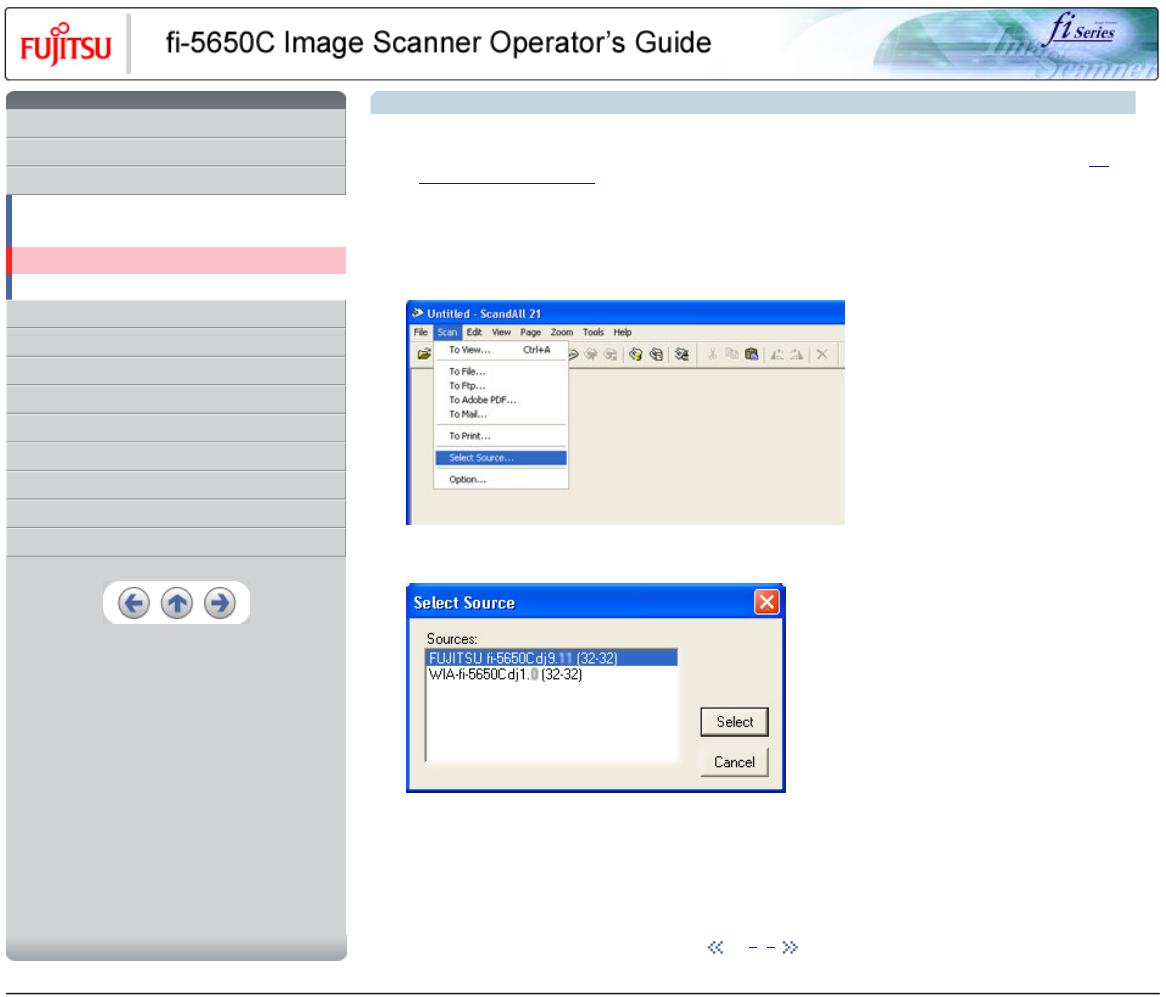
Task: Choose To File... from the Scan menu
Action: [500, 371]
